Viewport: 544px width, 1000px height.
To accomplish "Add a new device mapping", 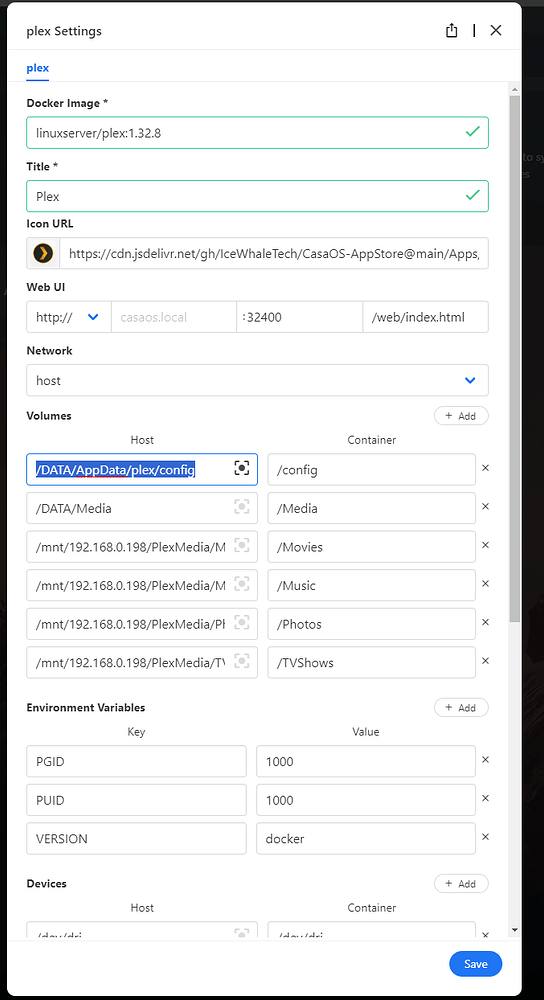I will pos(461,884).
